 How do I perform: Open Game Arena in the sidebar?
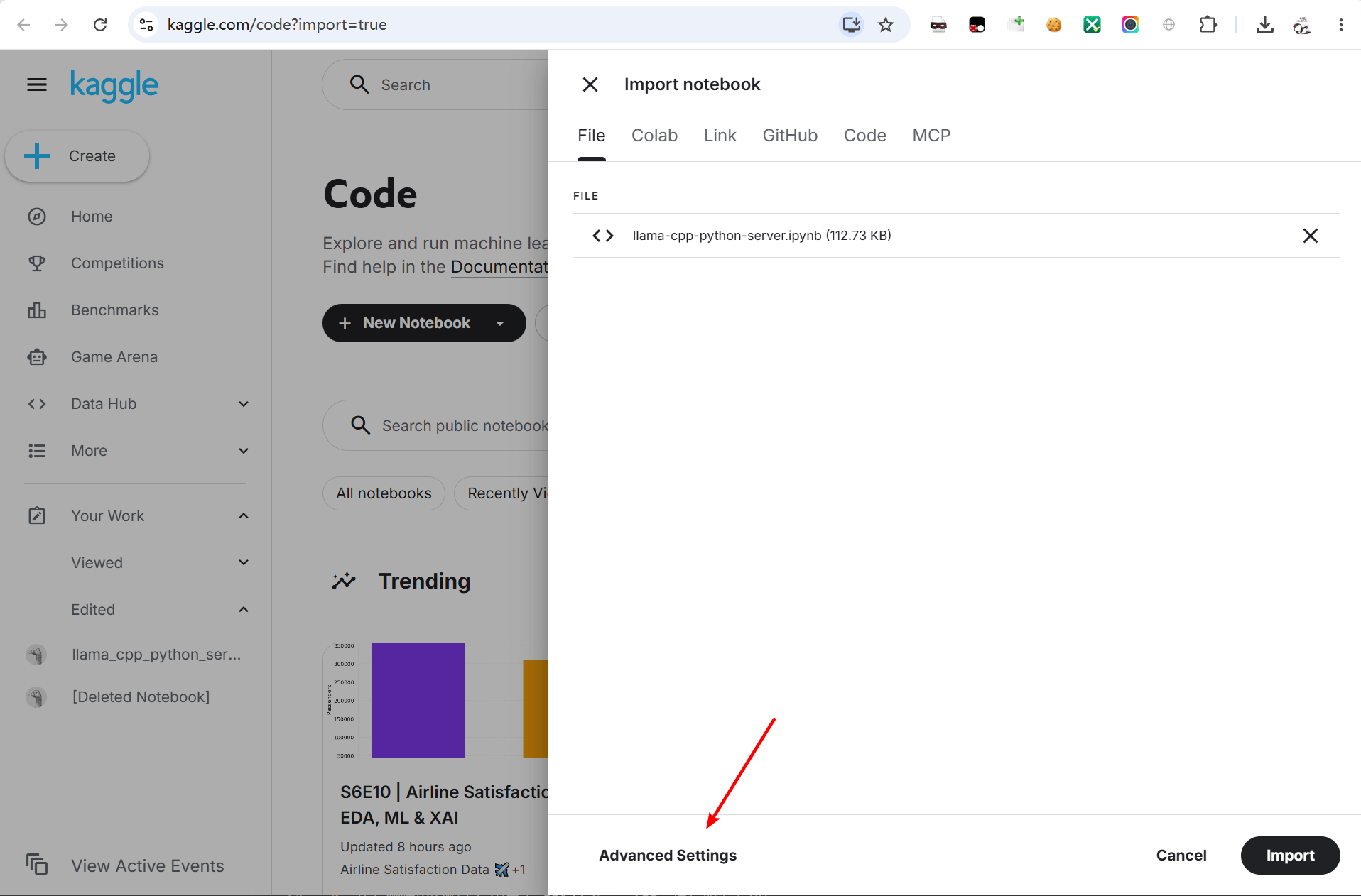pos(114,357)
